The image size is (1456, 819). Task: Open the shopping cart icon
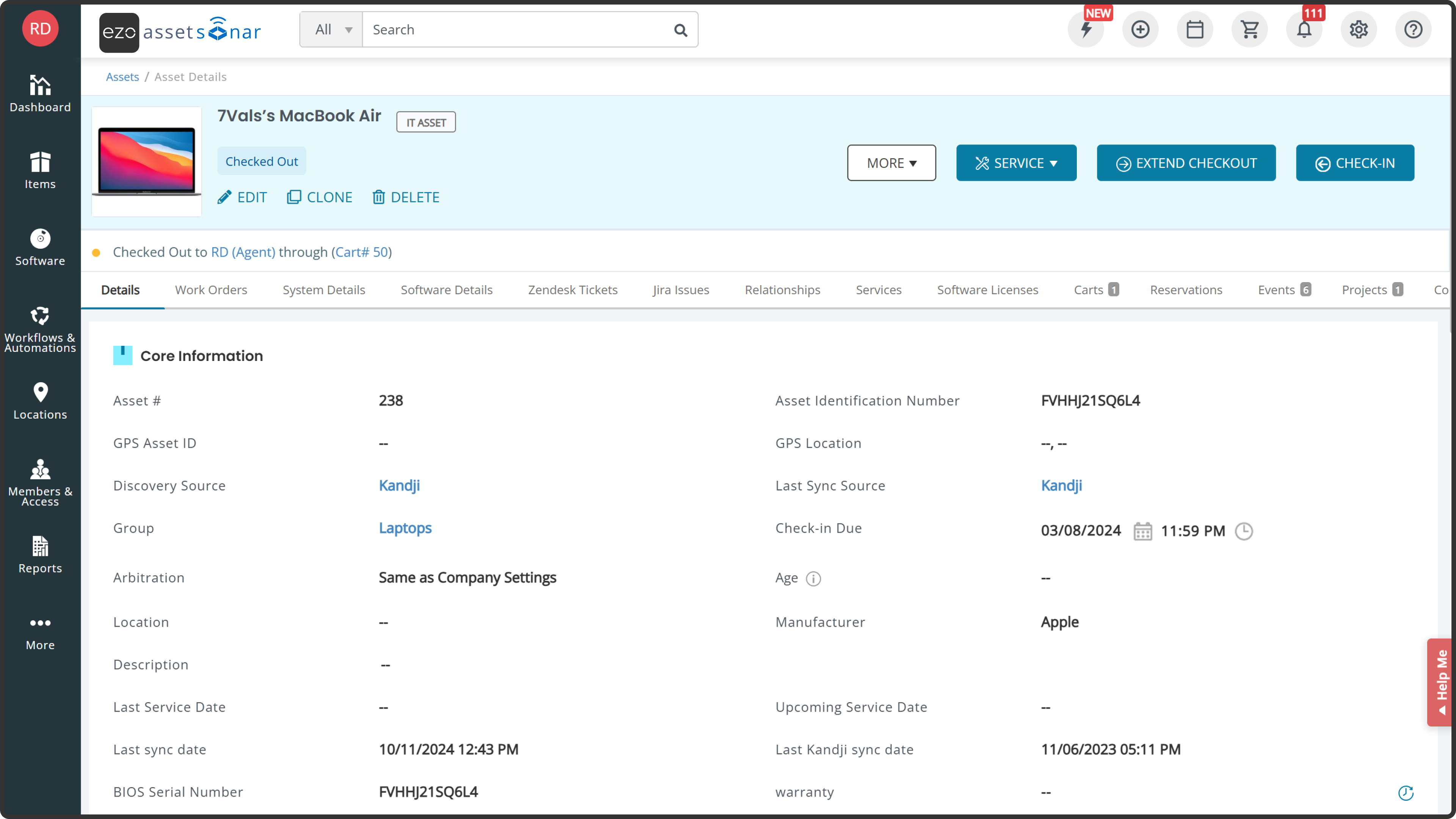tap(1249, 30)
